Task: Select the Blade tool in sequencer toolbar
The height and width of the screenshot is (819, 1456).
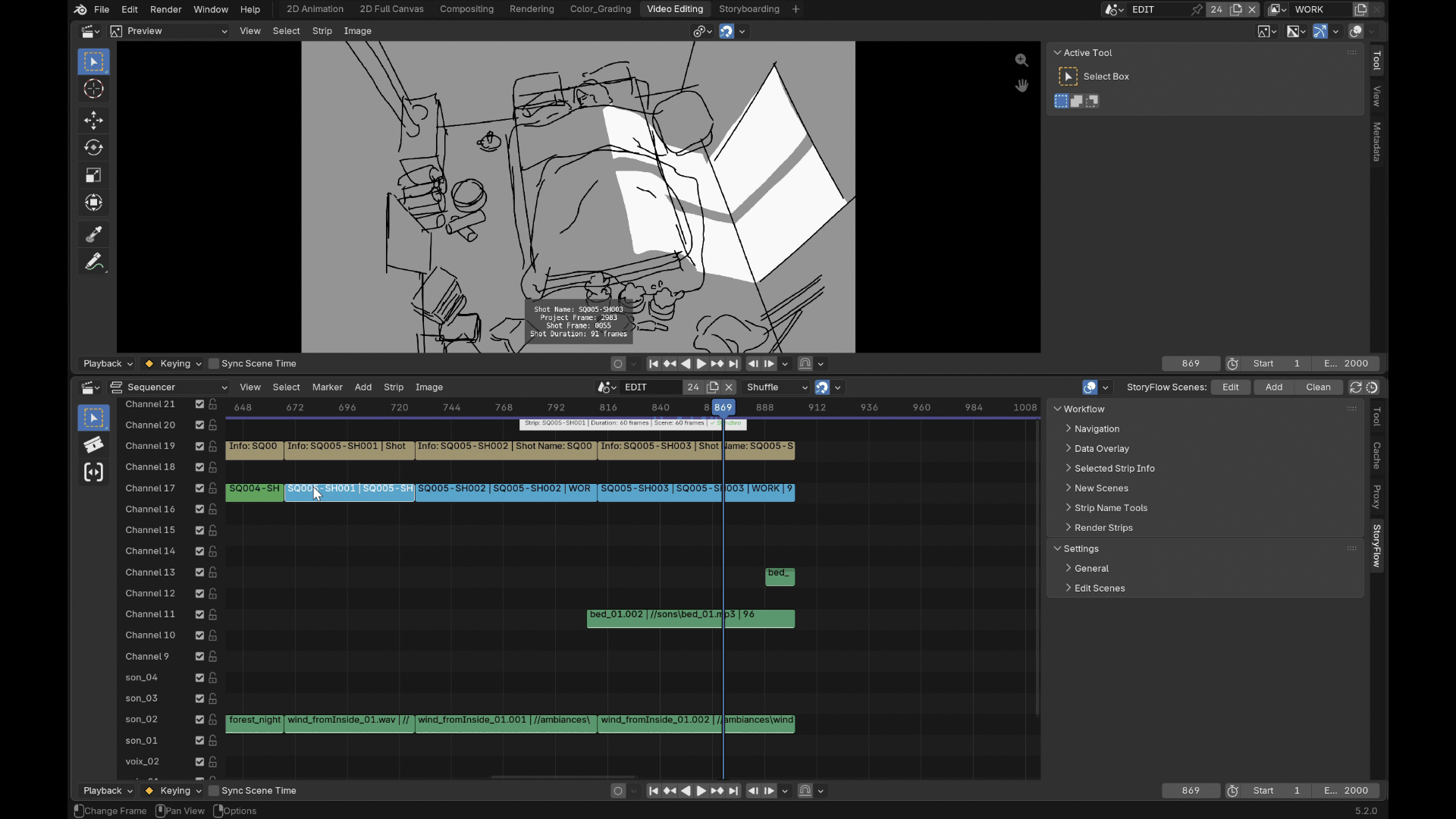Action: (x=93, y=445)
